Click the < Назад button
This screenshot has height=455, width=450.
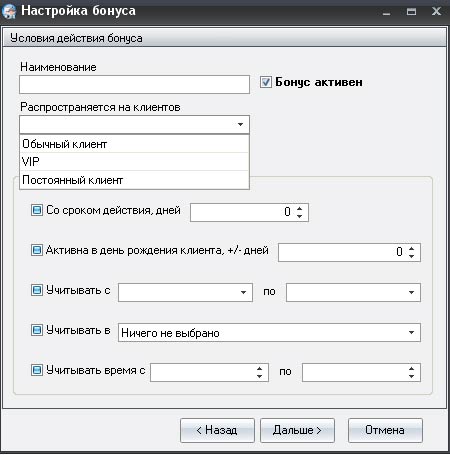[x=217, y=430]
